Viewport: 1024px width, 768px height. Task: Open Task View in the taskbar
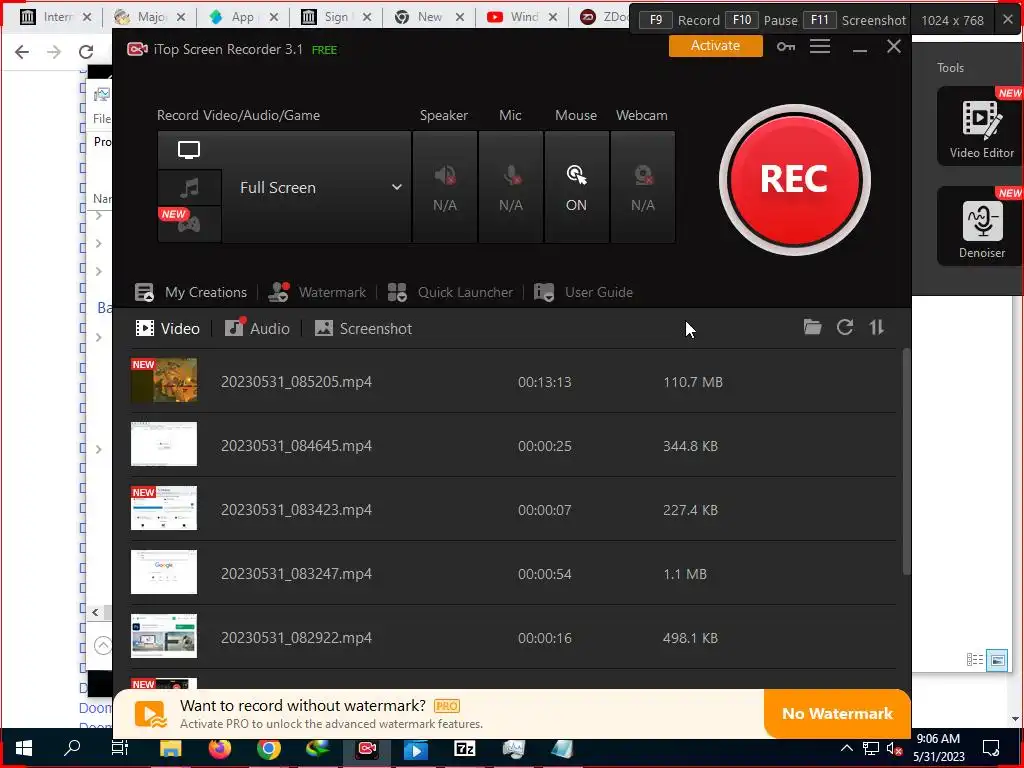coord(120,748)
